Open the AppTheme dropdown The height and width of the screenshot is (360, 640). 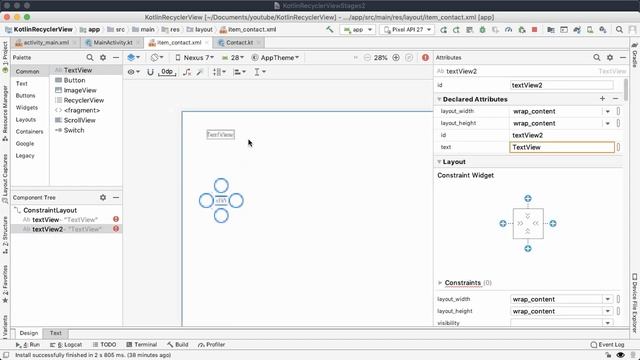coord(275,58)
